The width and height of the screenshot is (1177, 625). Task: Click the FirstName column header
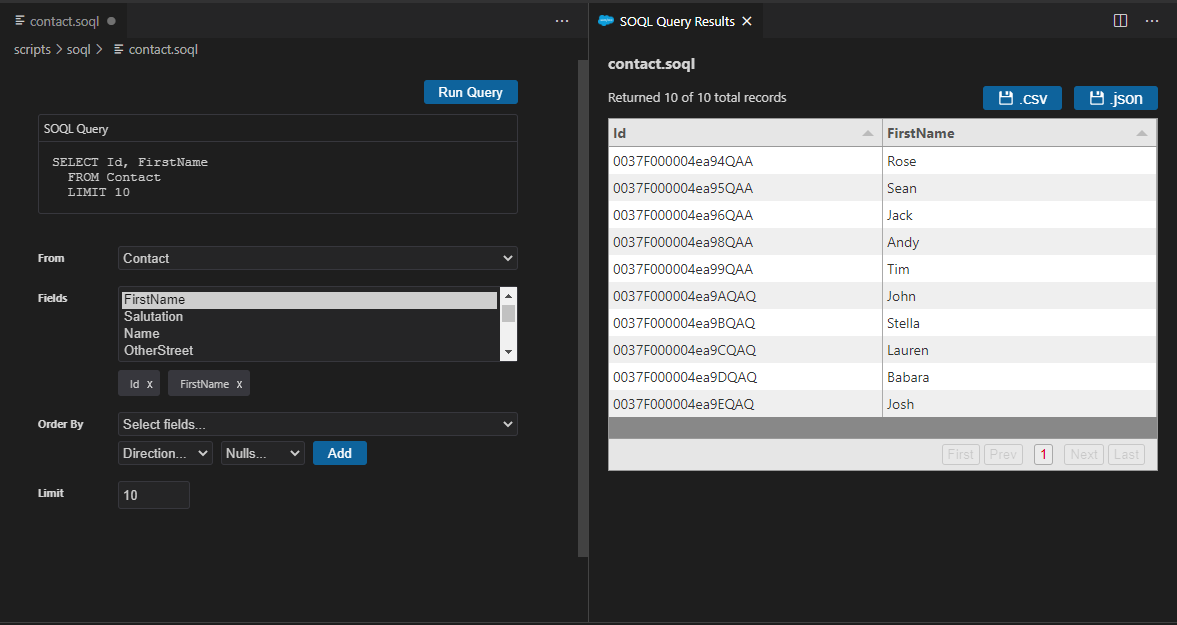click(x=1019, y=134)
